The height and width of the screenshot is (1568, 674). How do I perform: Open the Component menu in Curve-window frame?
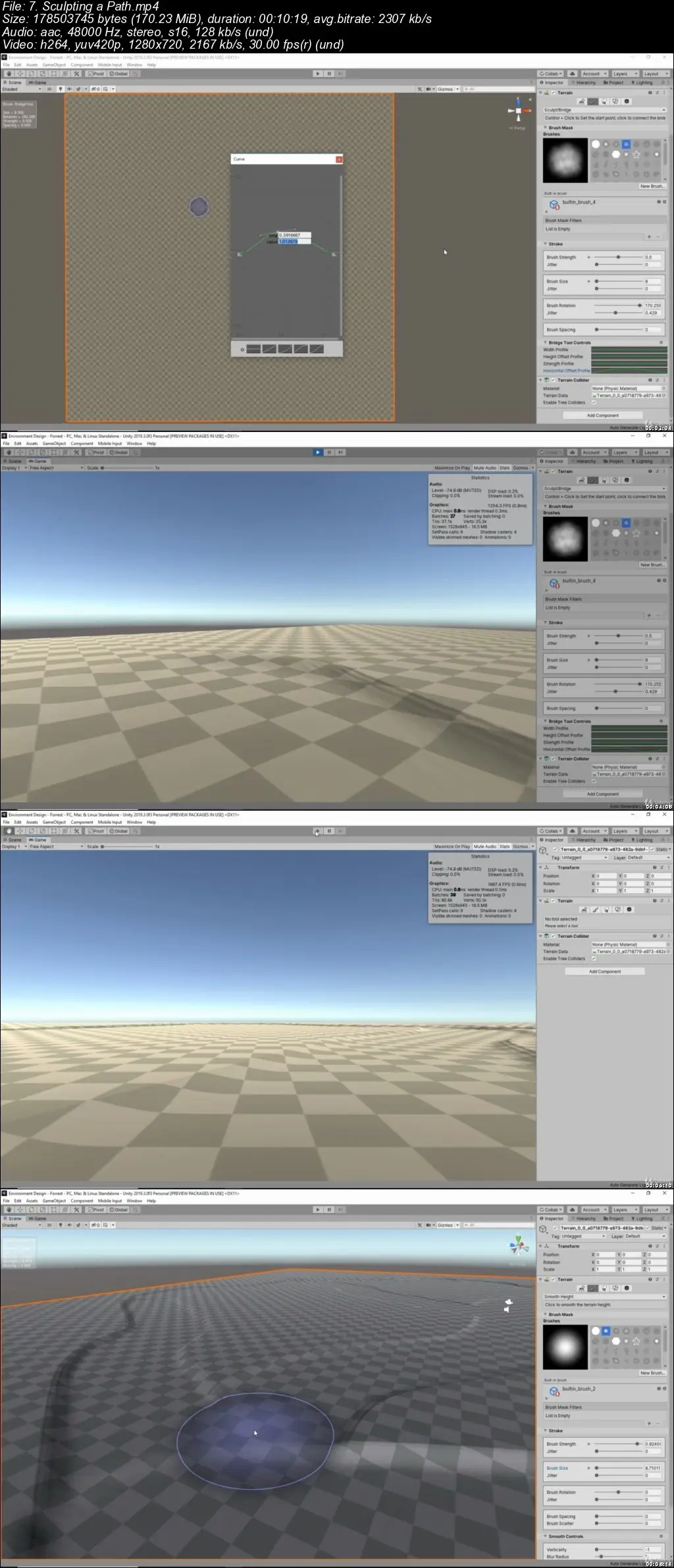click(82, 65)
